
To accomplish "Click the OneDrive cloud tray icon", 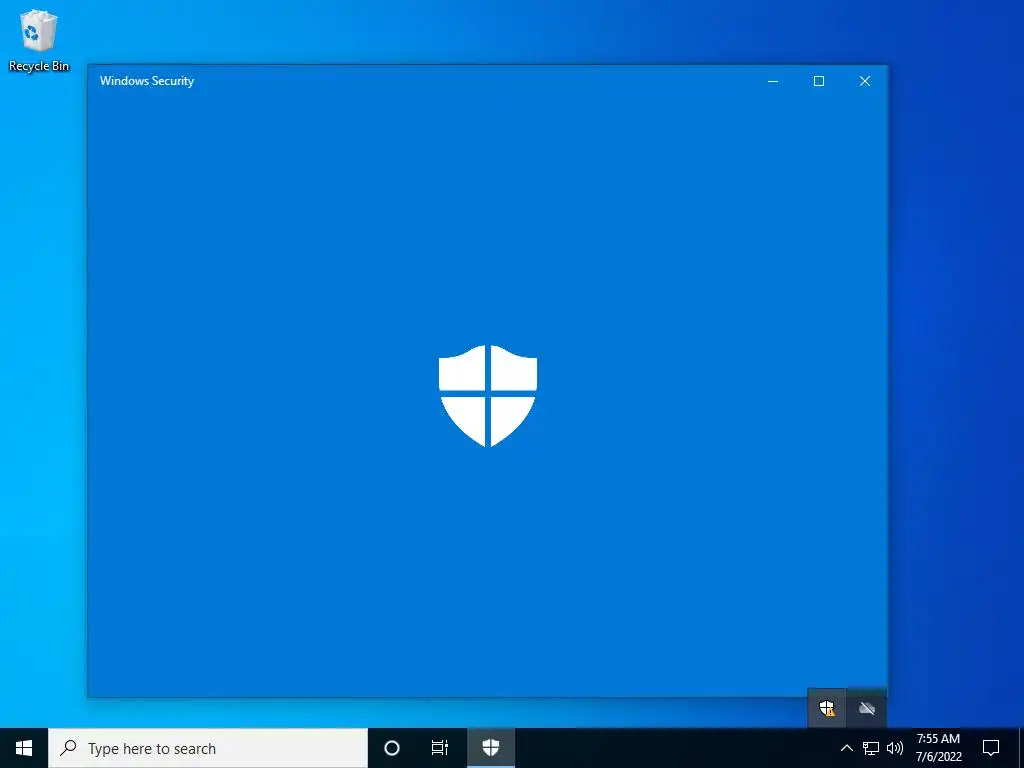I will tap(867, 708).
